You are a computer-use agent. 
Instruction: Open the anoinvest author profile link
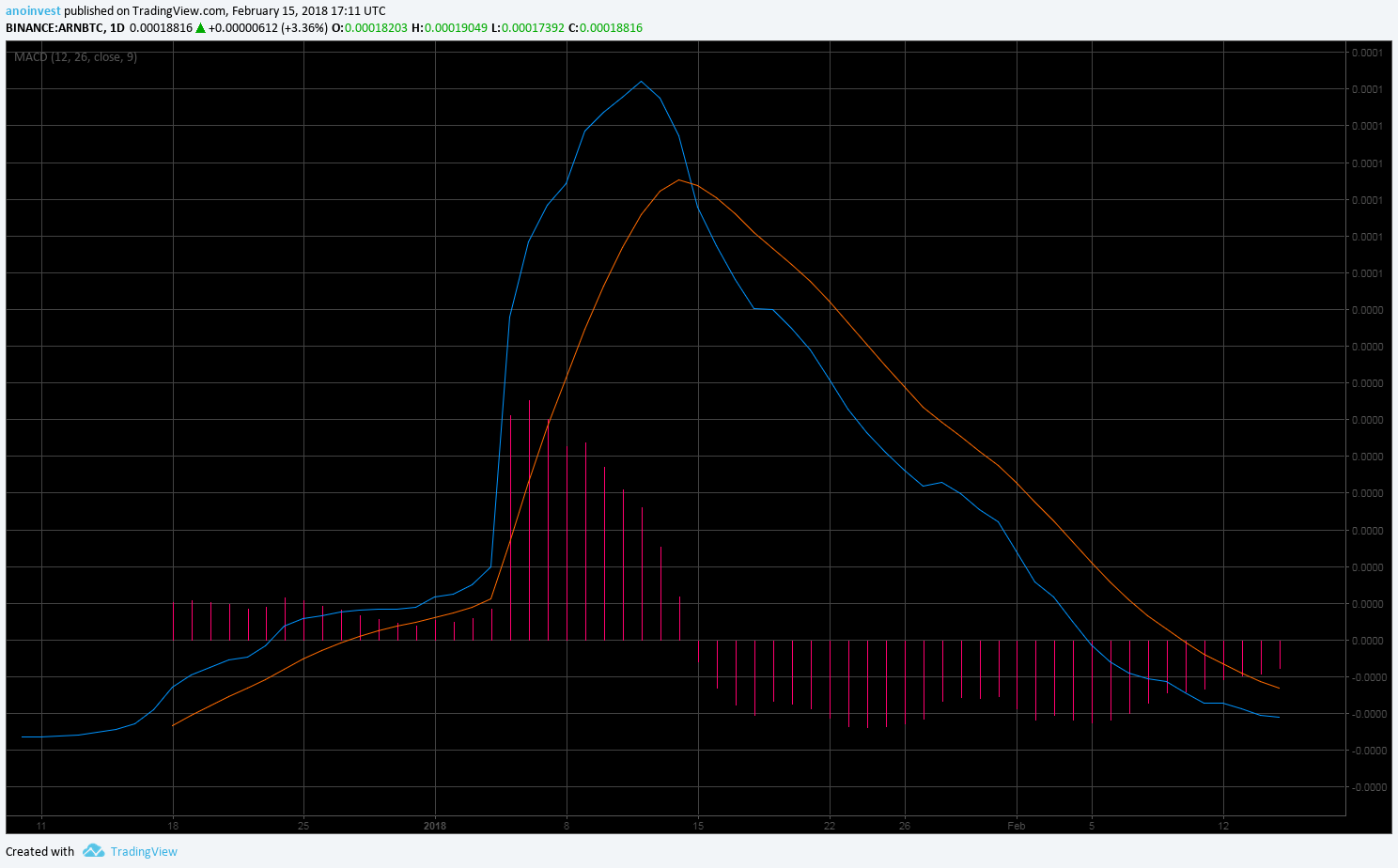33,11
